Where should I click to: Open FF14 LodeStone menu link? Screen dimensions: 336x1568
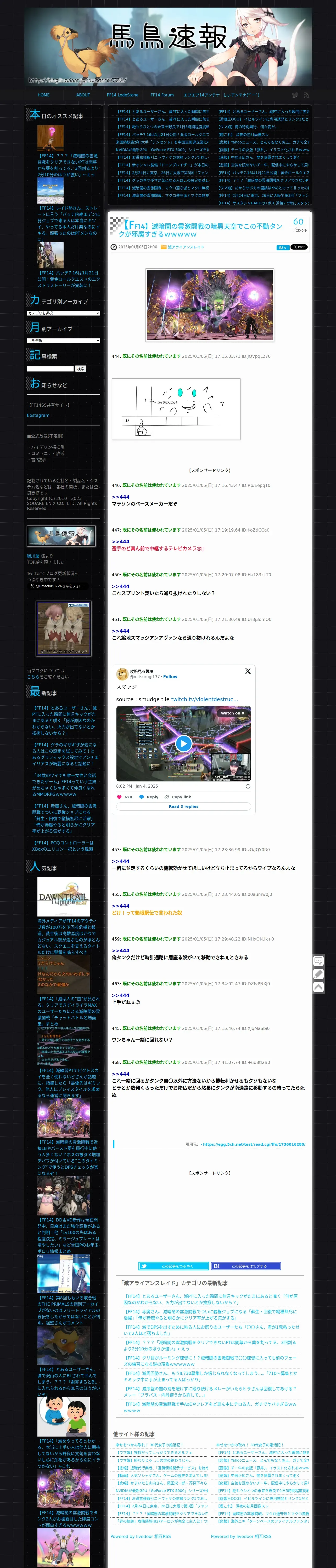coord(122,95)
